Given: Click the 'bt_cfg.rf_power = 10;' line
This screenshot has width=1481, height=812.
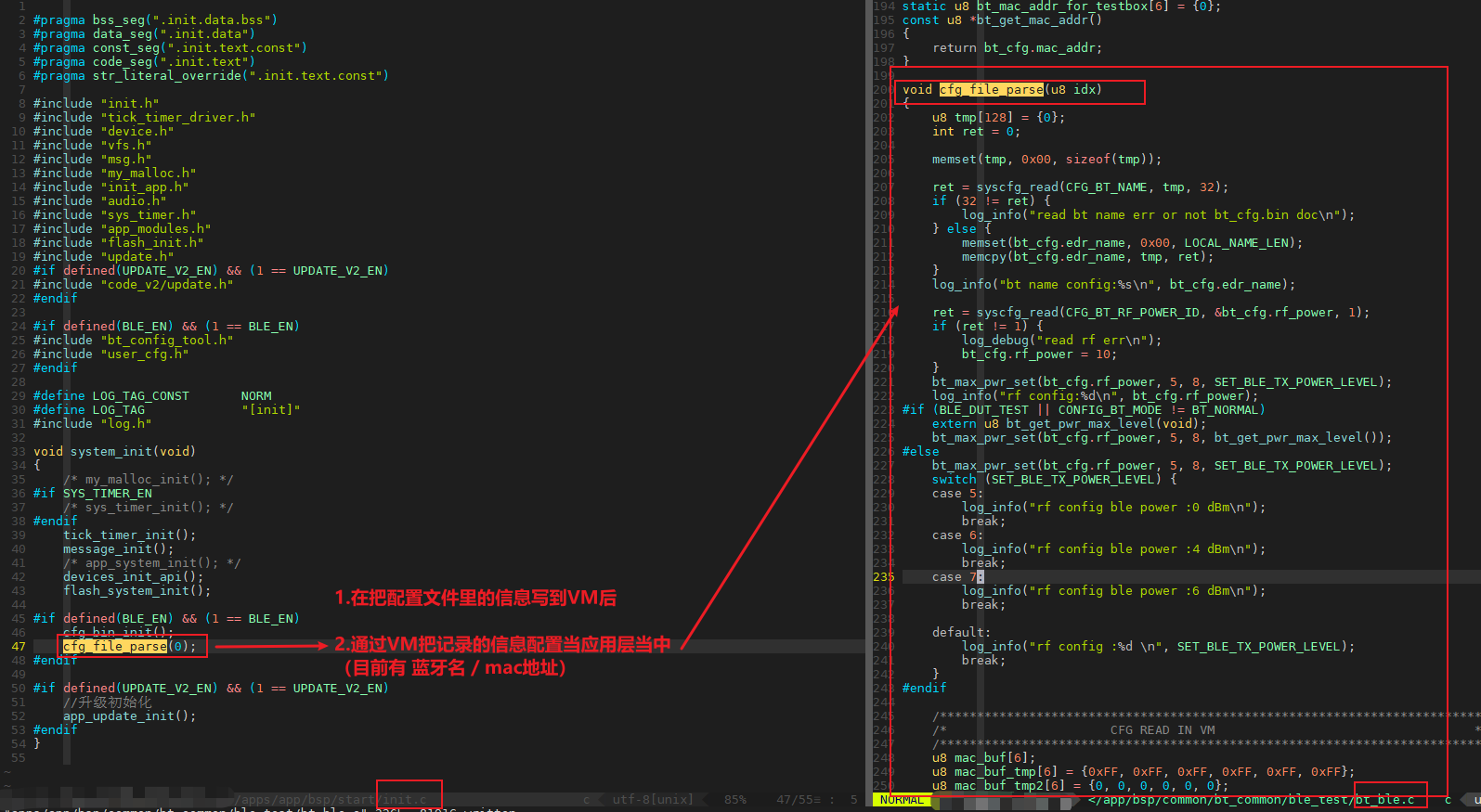Looking at the screenshot, I should (x=1039, y=354).
